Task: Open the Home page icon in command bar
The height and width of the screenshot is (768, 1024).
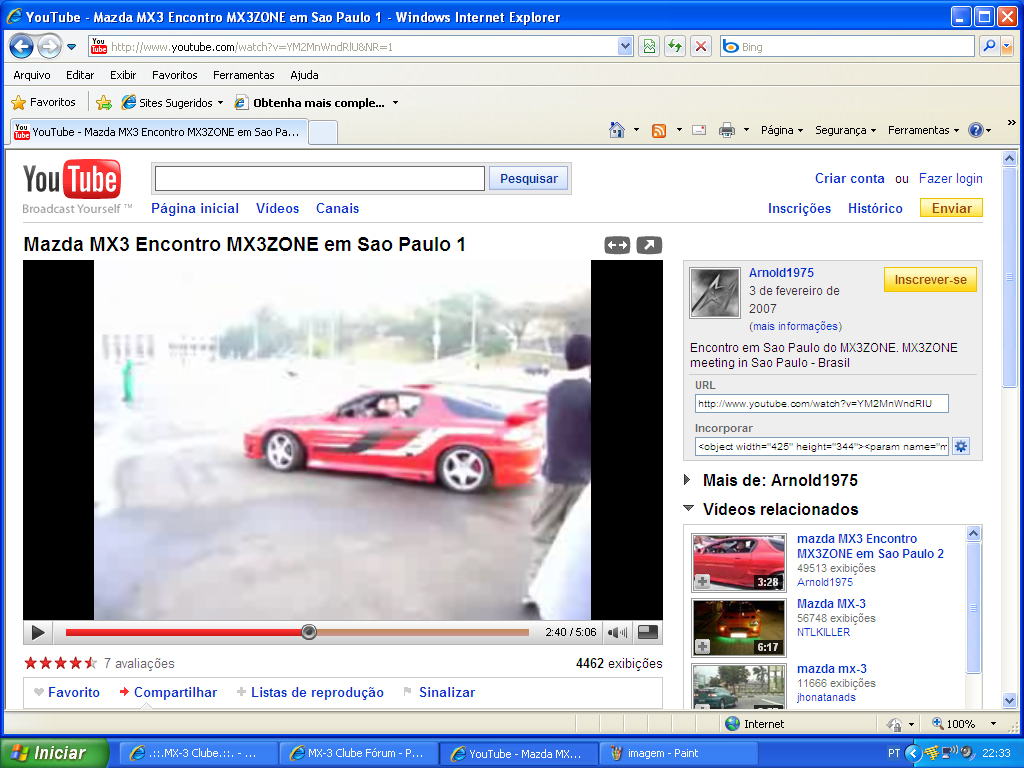Action: pyautogui.click(x=617, y=130)
